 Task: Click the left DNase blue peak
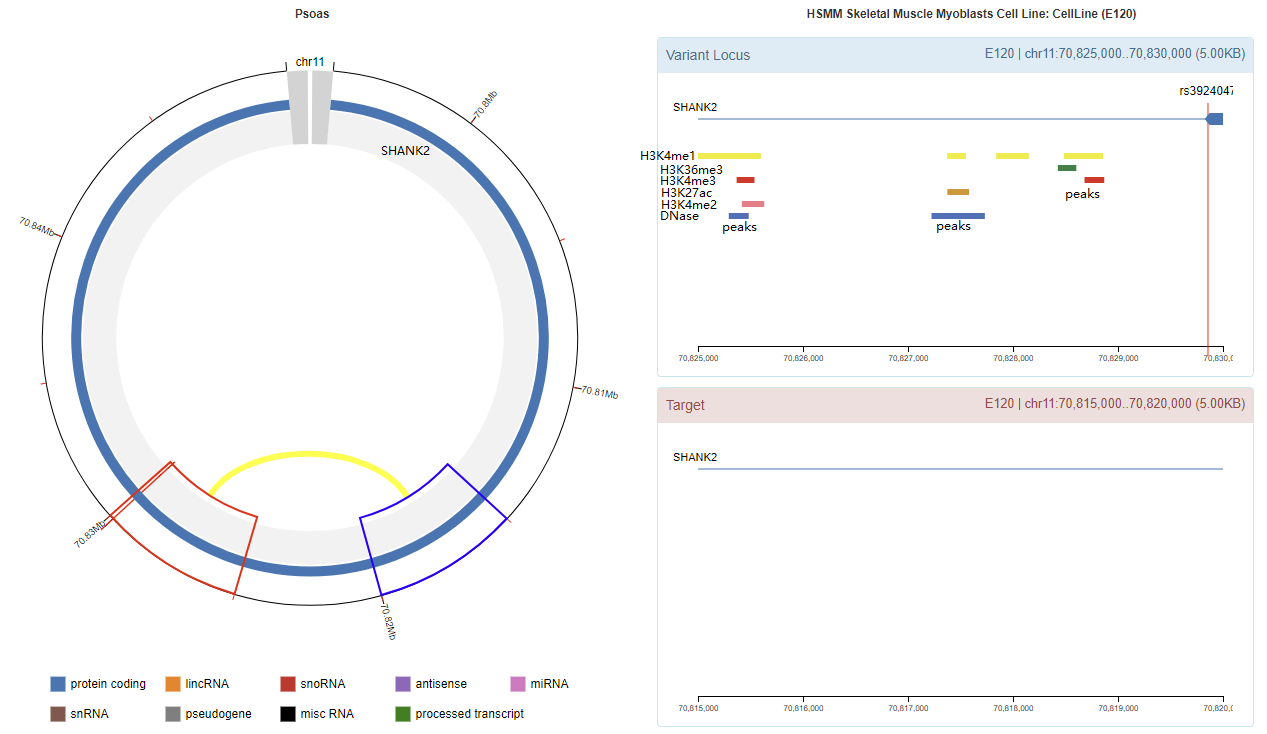click(x=738, y=216)
